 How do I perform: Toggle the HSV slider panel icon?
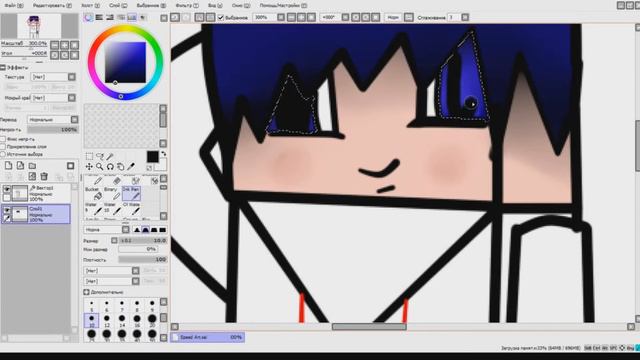tap(110, 18)
